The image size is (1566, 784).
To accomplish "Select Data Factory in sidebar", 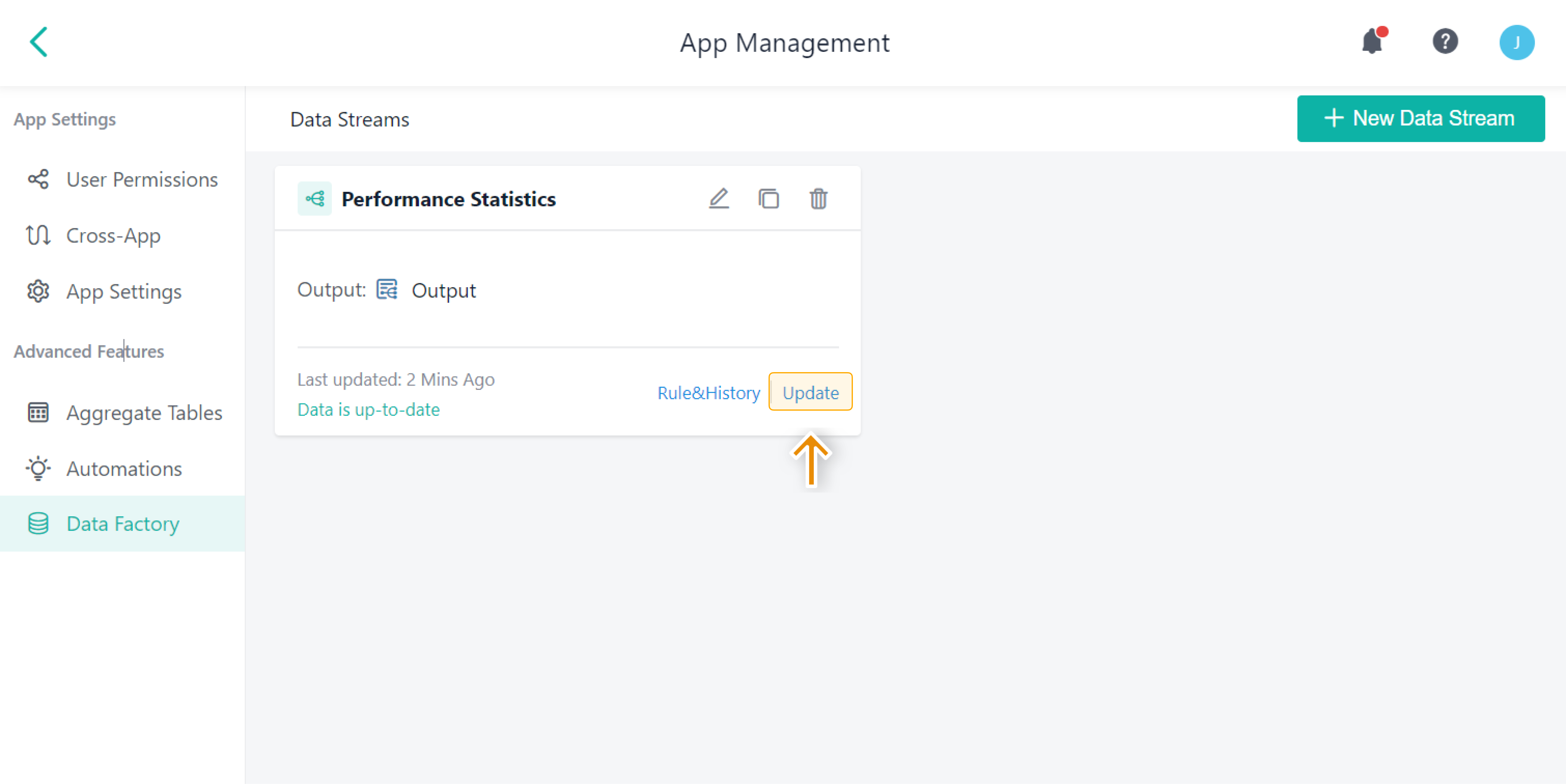I will point(122,524).
